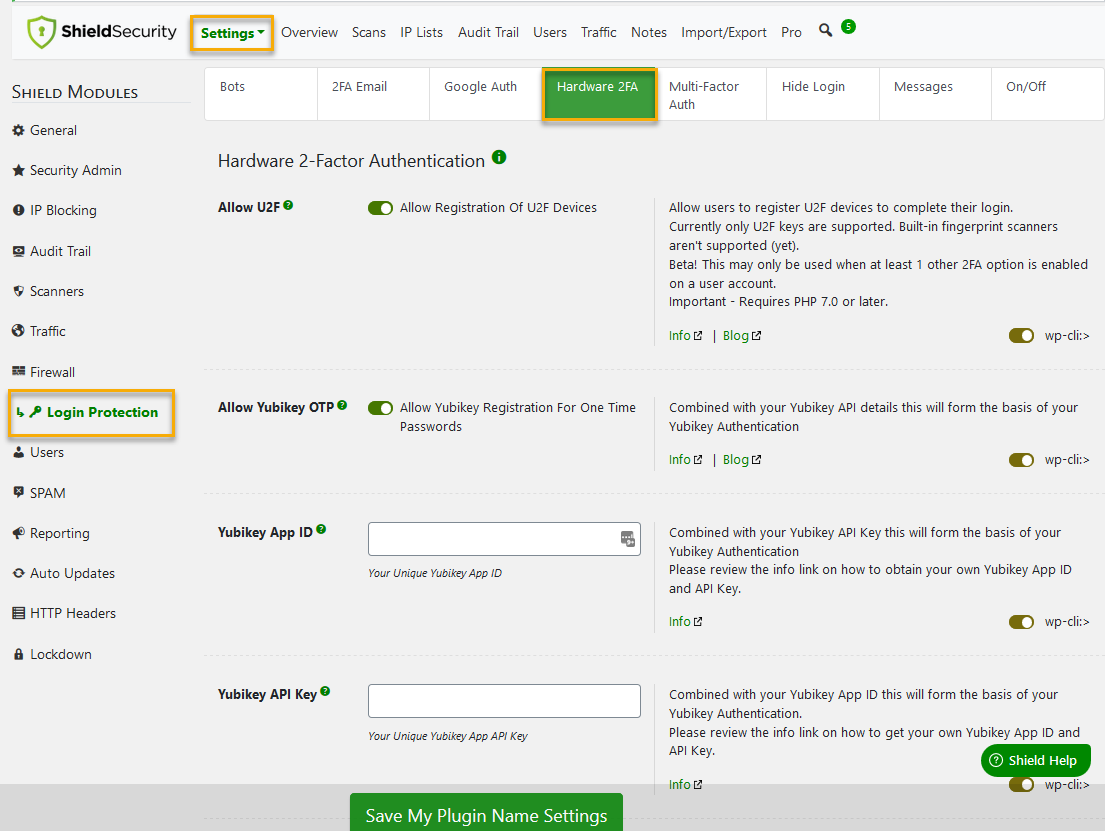Image resolution: width=1105 pixels, height=831 pixels.
Task: Click the Audit Trail sidebar icon
Action: coord(18,251)
